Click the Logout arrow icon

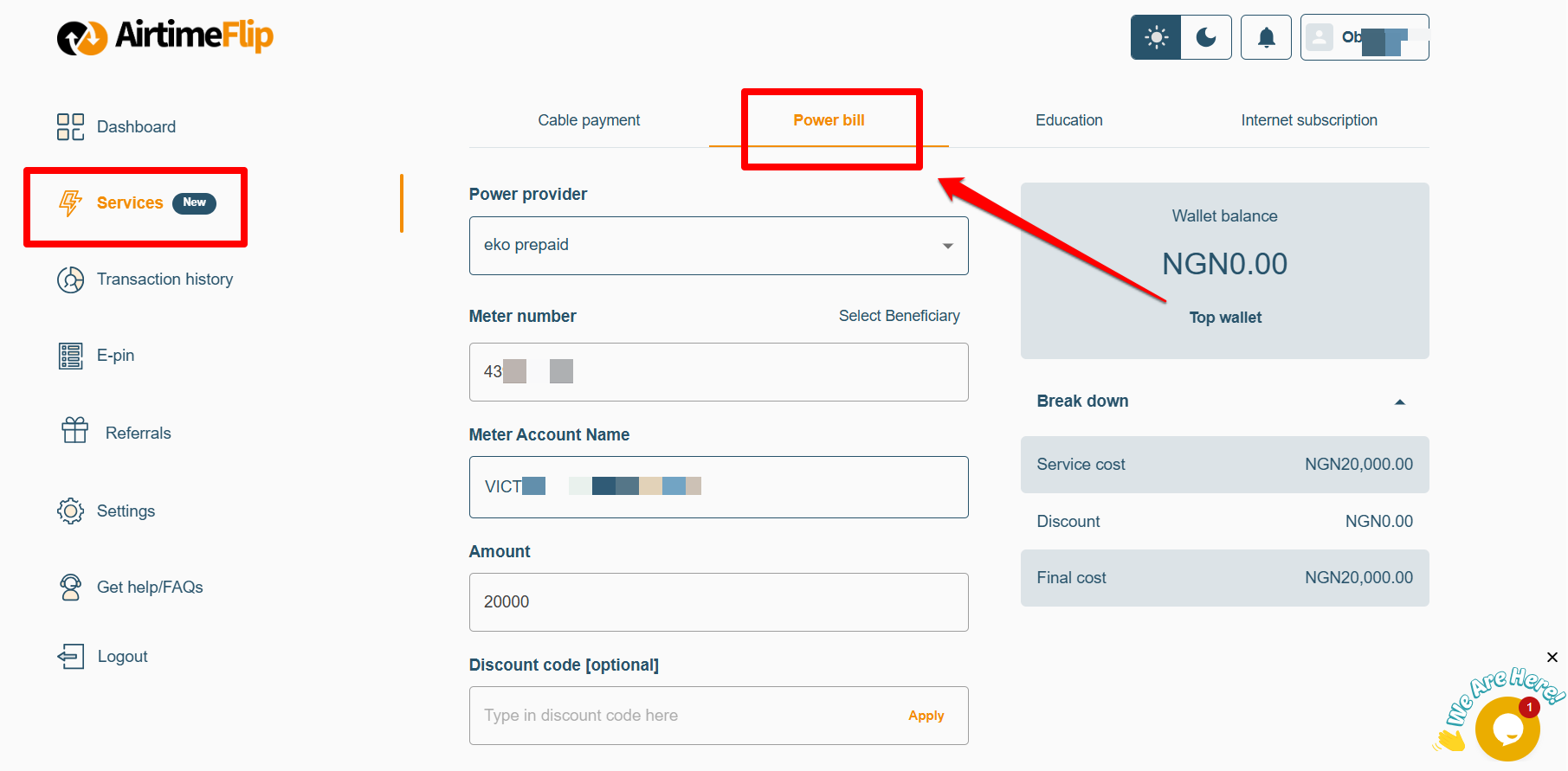[x=70, y=656]
